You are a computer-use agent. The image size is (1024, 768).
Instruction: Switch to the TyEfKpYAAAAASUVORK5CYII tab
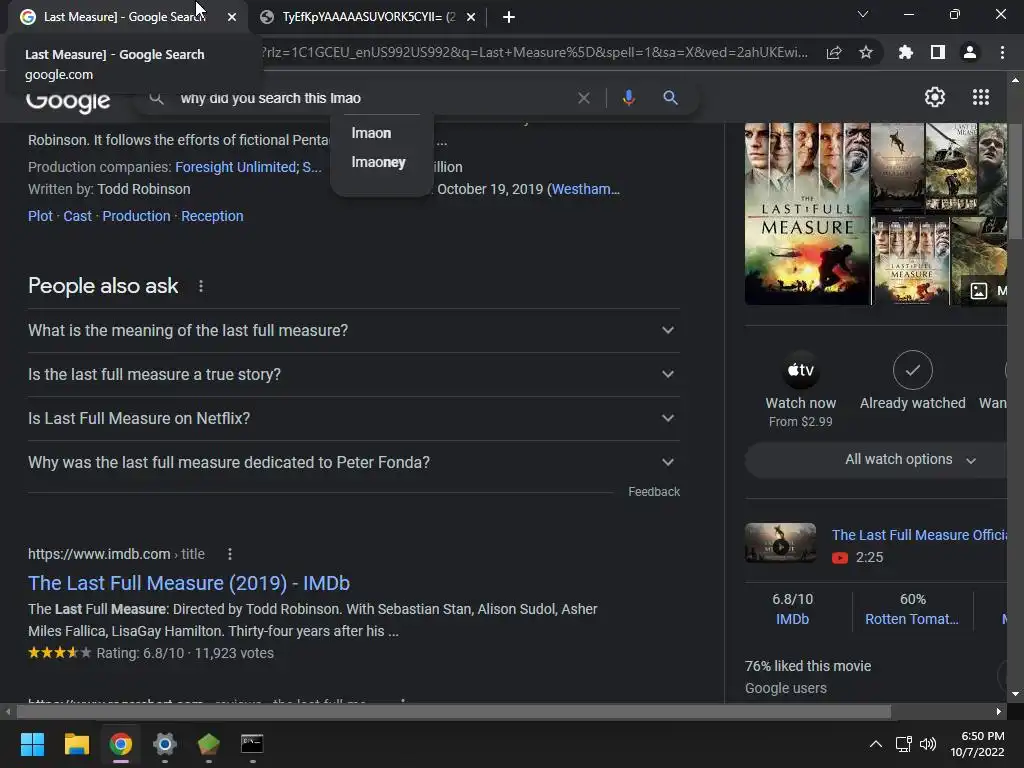(368, 17)
